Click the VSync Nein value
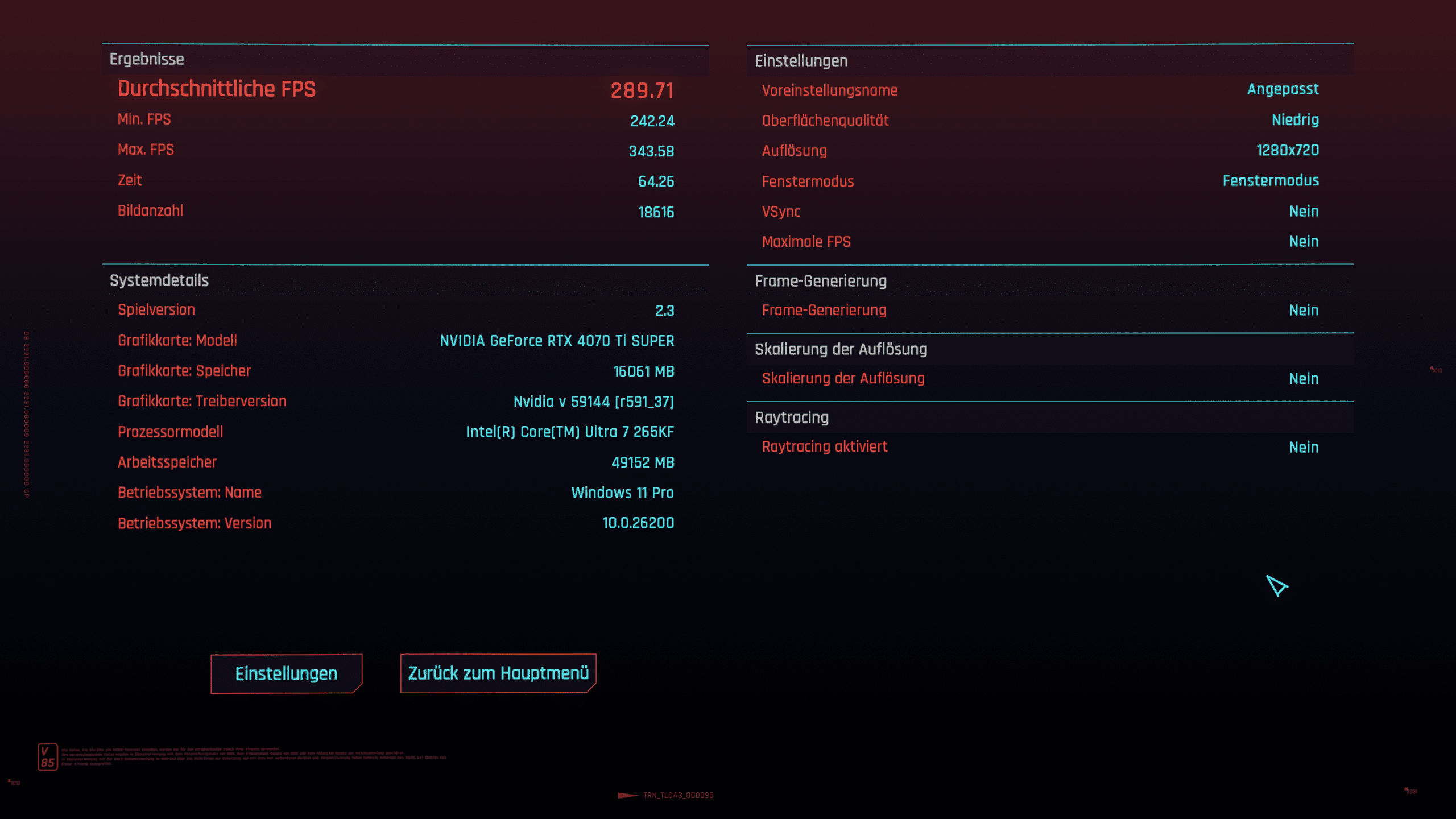Image resolution: width=1456 pixels, height=819 pixels. pos(1304,211)
